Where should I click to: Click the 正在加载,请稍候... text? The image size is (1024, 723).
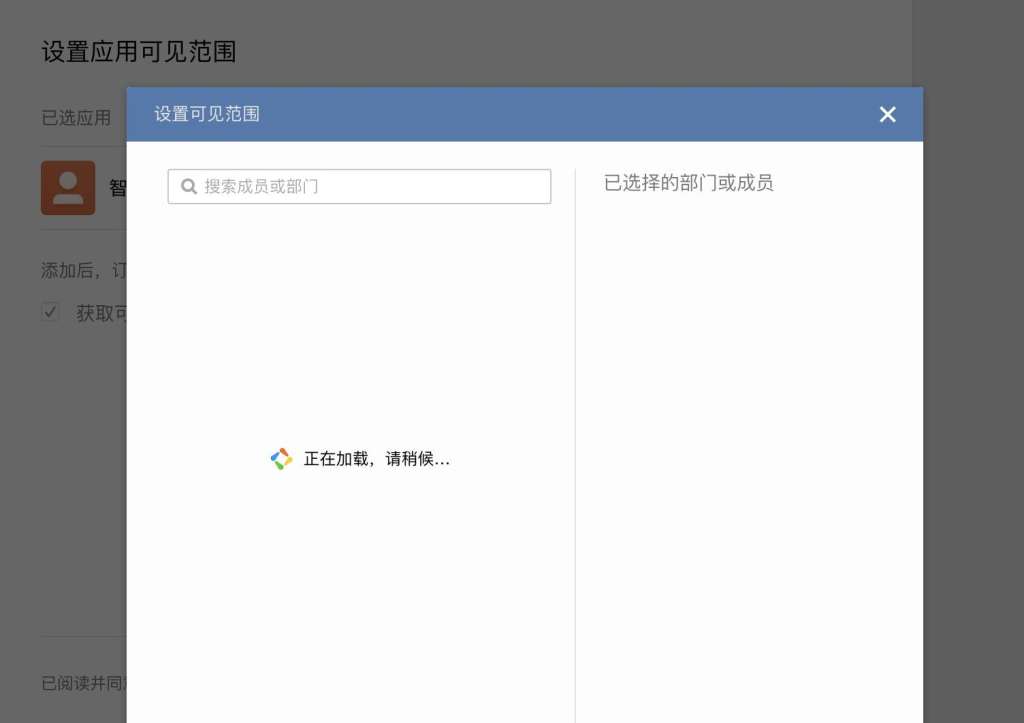tap(377, 458)
